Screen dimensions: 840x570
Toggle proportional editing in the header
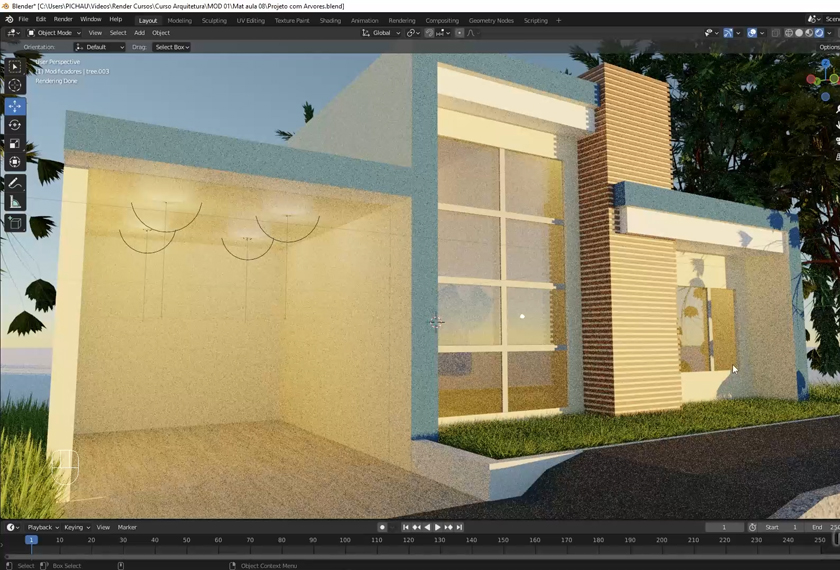click(460, 33)
